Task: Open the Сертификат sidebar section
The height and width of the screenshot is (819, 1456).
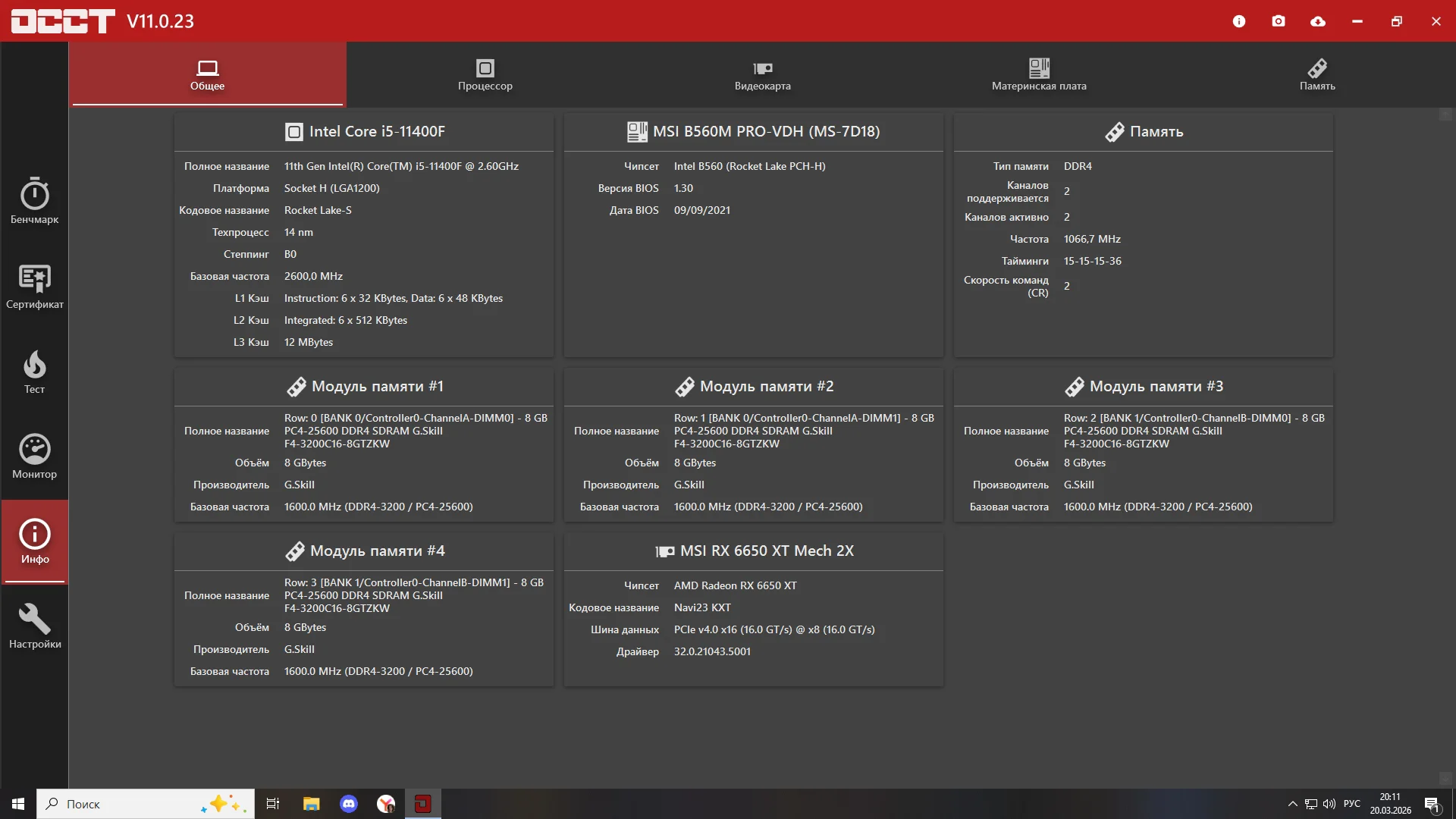Action: [x=34, y=287]
